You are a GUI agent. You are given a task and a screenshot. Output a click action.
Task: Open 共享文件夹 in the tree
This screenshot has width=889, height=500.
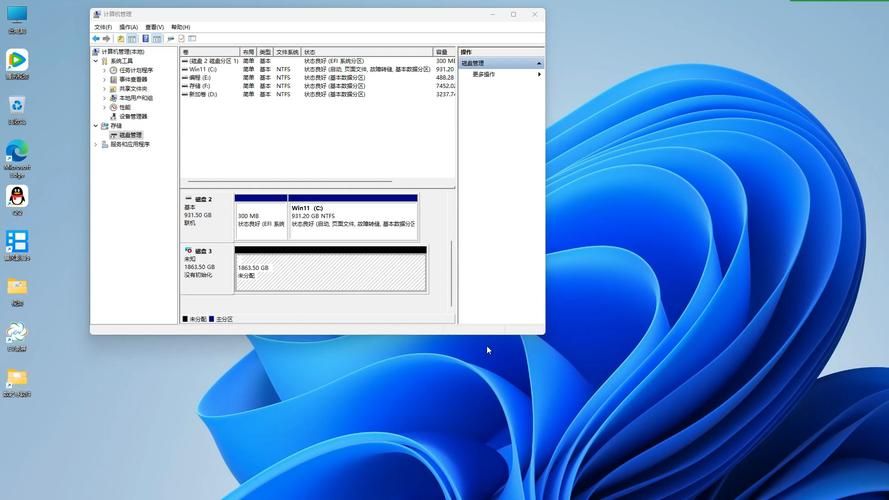click(129, 88)
